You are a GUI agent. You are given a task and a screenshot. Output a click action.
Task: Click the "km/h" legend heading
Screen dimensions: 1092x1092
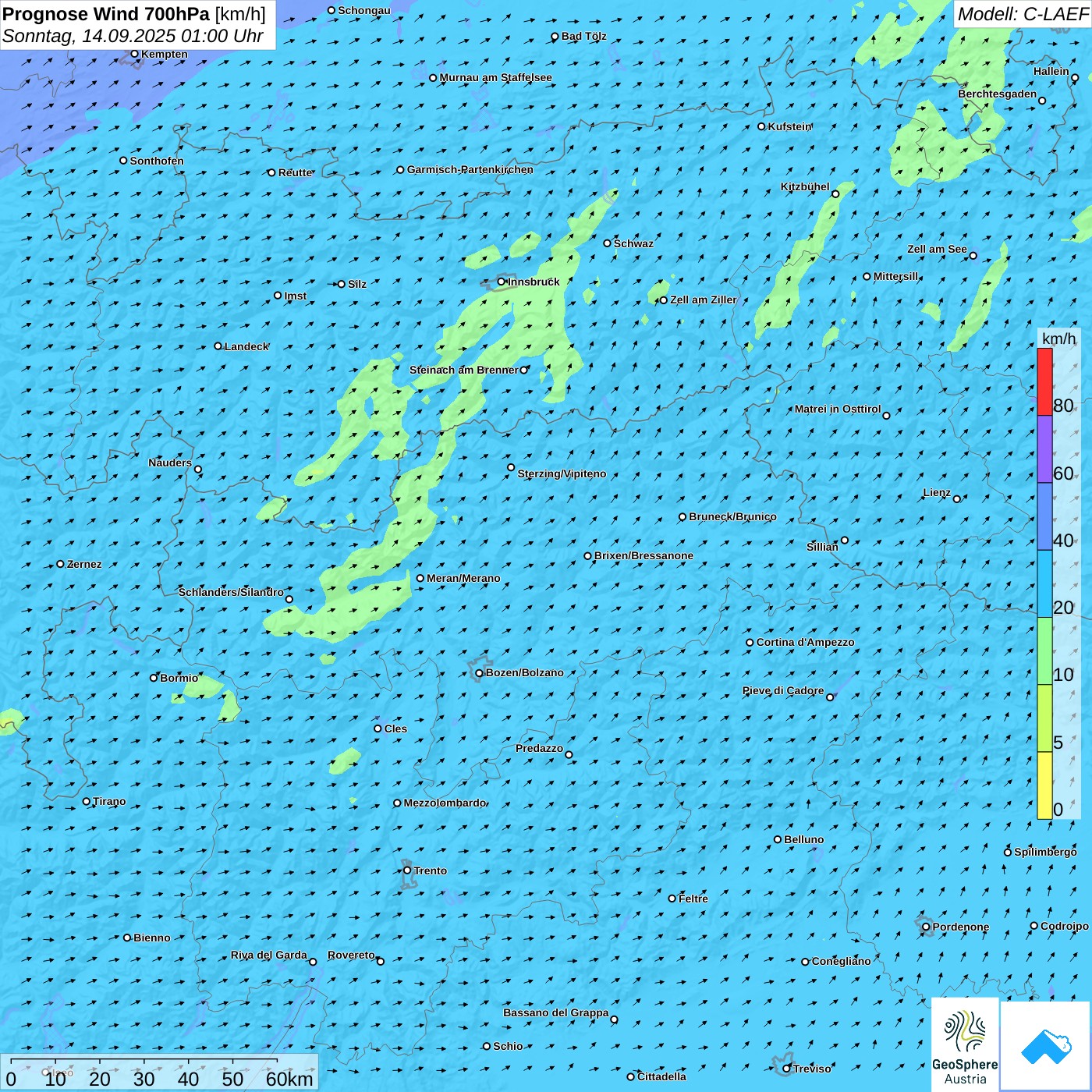[x=1058, y=338]
